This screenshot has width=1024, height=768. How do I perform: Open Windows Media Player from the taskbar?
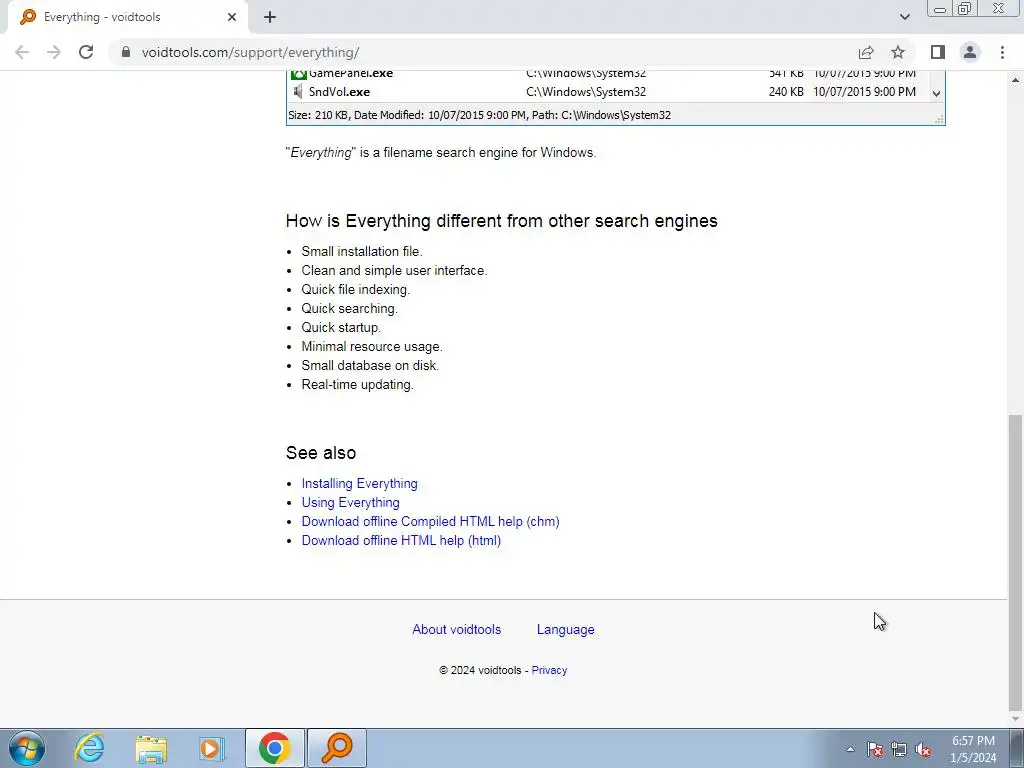(212, 748)
